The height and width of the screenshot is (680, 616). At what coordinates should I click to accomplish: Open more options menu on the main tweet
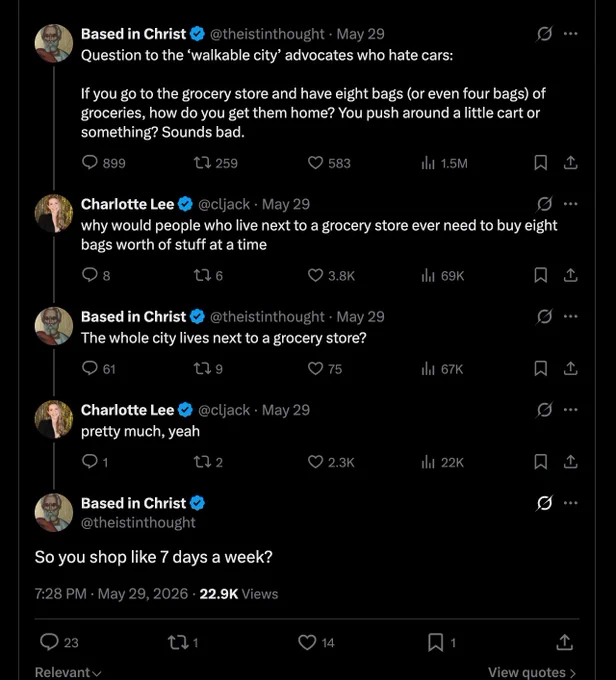pyautogui.click(x=570, y=503)
